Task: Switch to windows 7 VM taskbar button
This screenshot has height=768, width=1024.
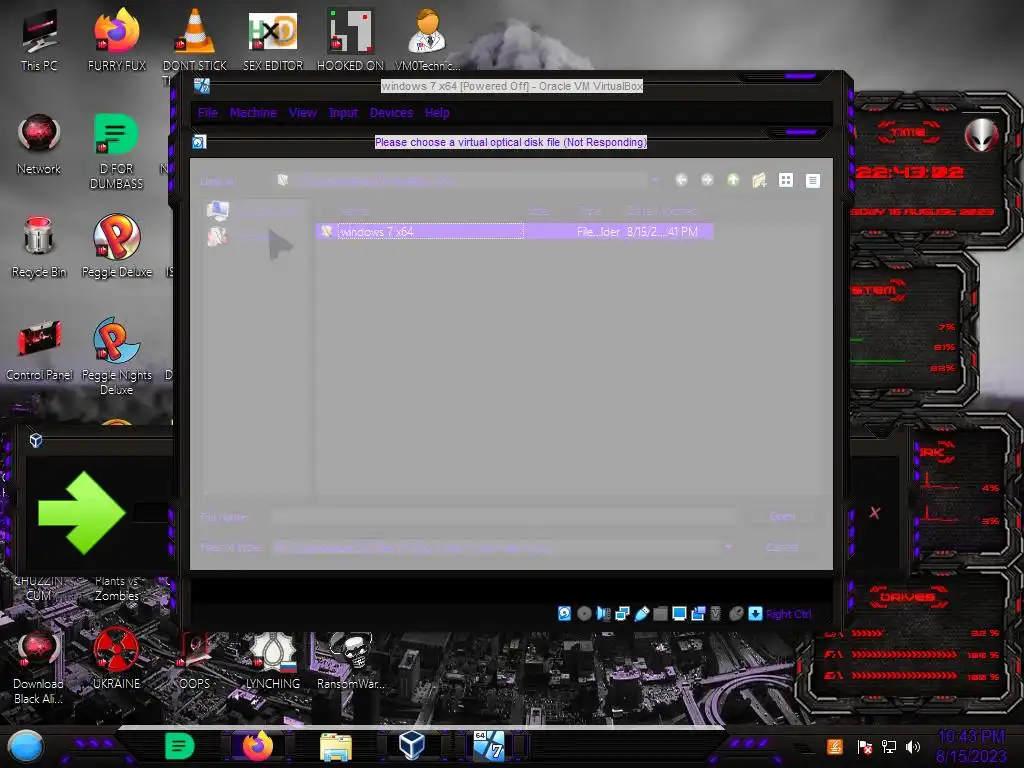Action: (x=489, y=746)
